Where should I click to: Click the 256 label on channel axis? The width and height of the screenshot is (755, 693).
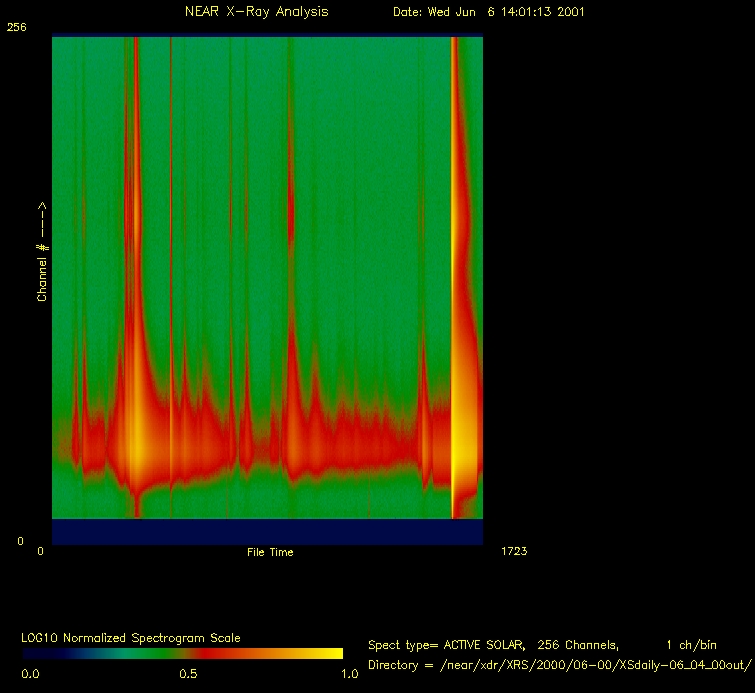click(x=17, y=28)
